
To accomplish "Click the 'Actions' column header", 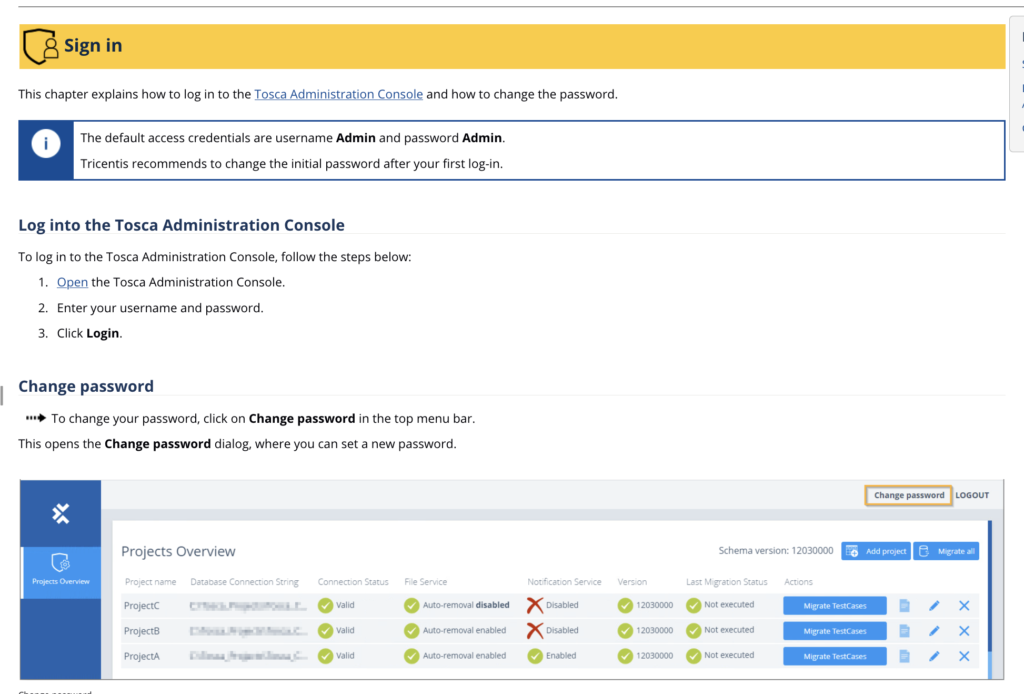I will click(798, 582).
